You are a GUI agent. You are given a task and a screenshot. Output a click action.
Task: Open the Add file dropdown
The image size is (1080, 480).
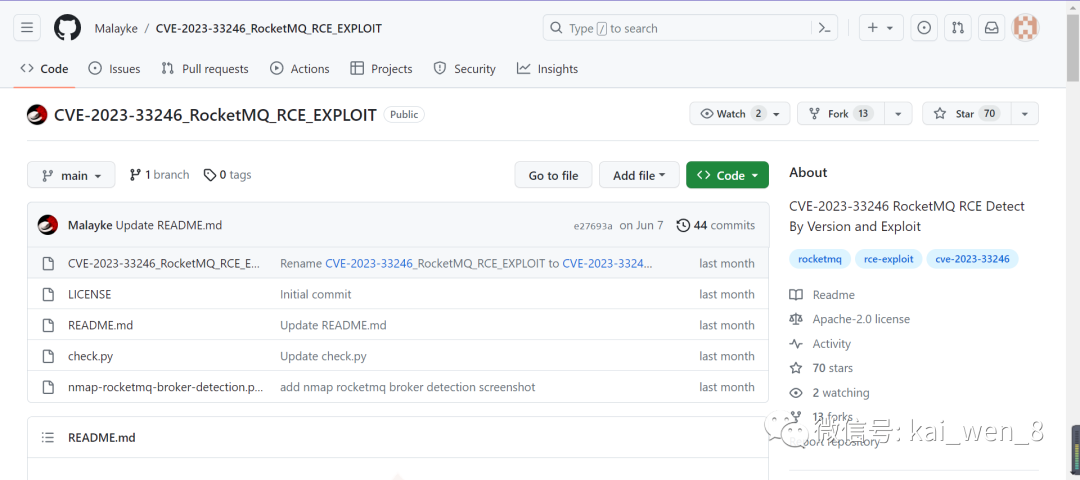(x=639, y=175)
